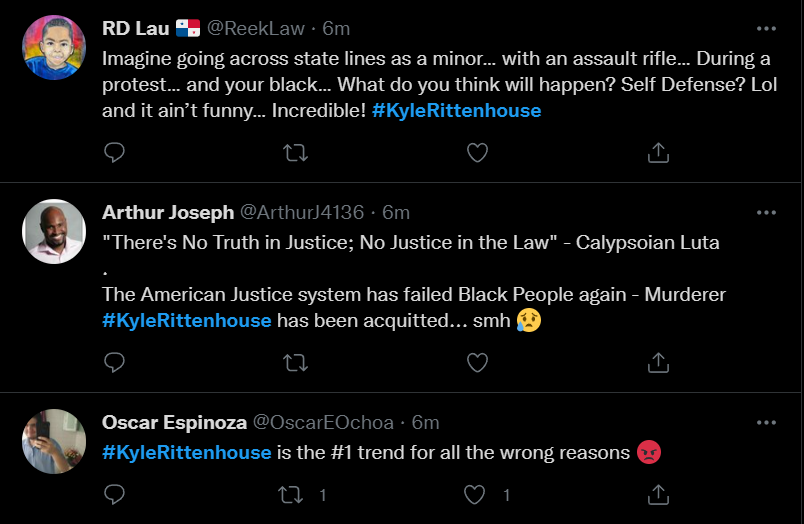The height and width of the screenshot is (524, 804).
Task: Like Oscar Espinoza's tweet
Action: tap(477, 494)
